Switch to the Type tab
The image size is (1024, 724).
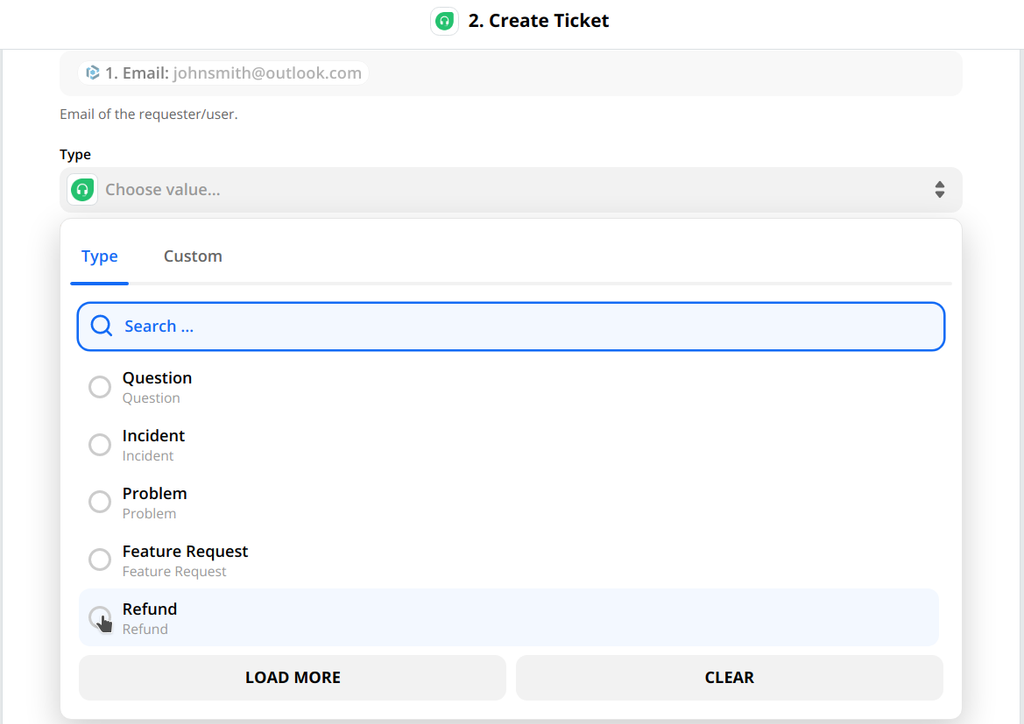coord(99,256)
